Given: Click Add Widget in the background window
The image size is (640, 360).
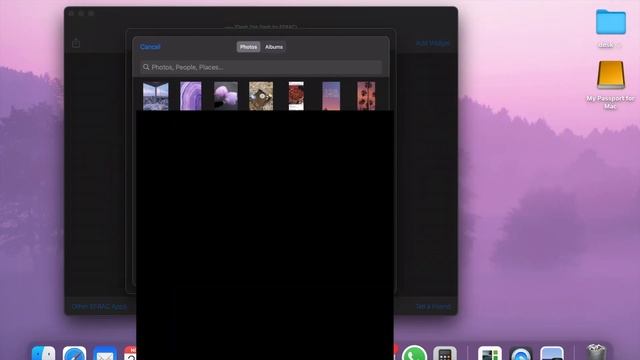Looking at the screenshot, I should (x=433, y=43).
